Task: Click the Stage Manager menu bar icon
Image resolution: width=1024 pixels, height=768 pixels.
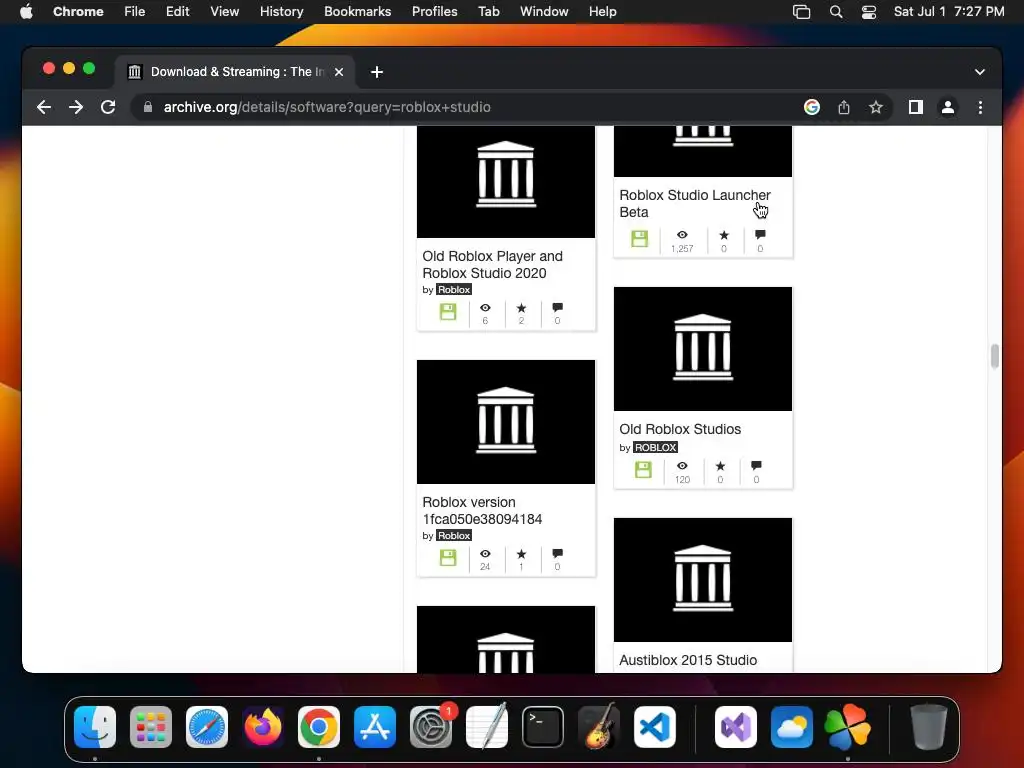Action: tap(801, 11)
